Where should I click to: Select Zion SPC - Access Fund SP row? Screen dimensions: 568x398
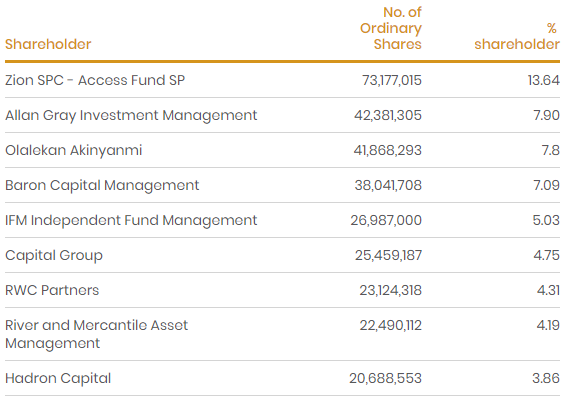283,80
